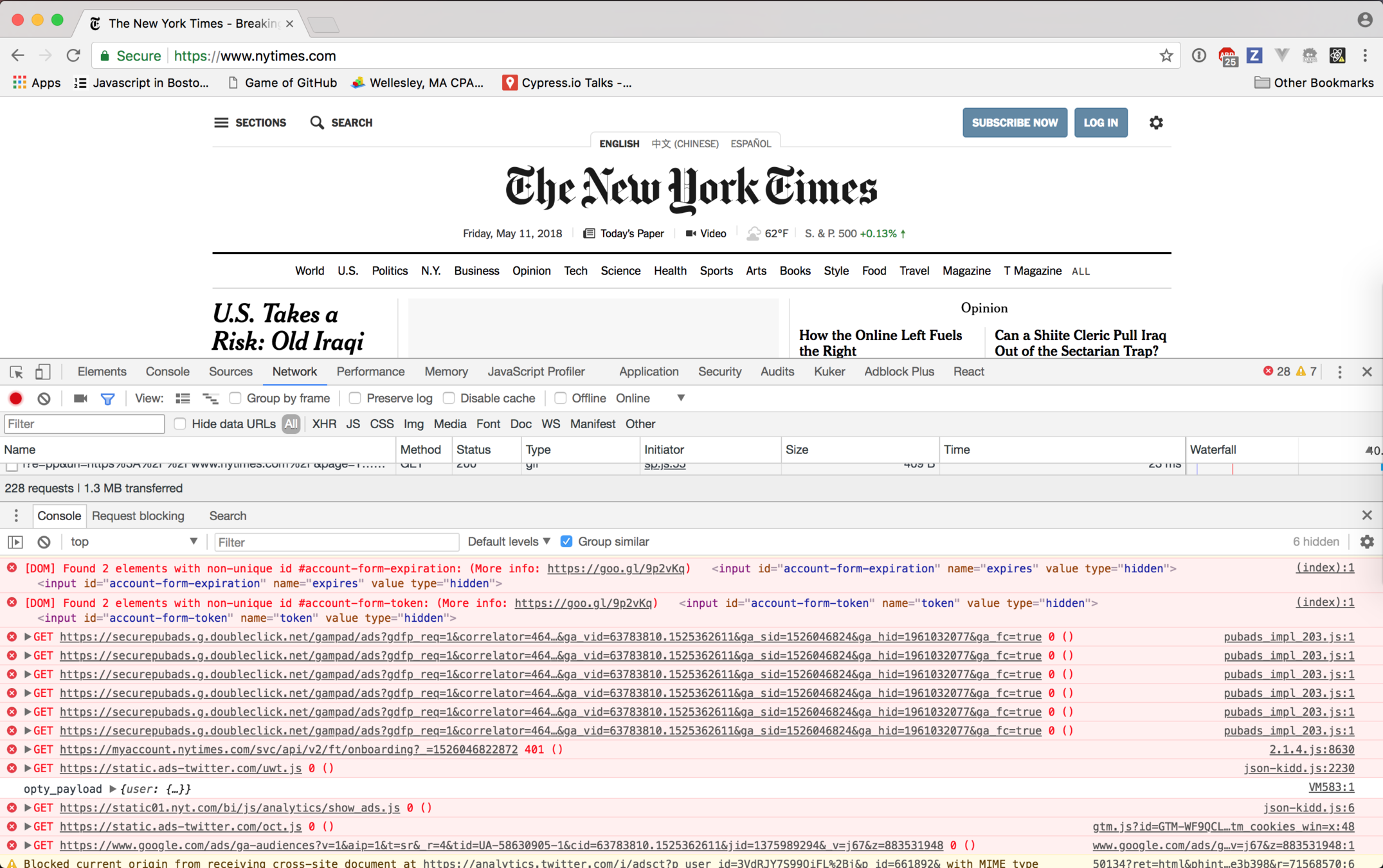This screenshot has height=868, width=1383.
Task: Open console settings gear icon
Action: click(1367, 542)
